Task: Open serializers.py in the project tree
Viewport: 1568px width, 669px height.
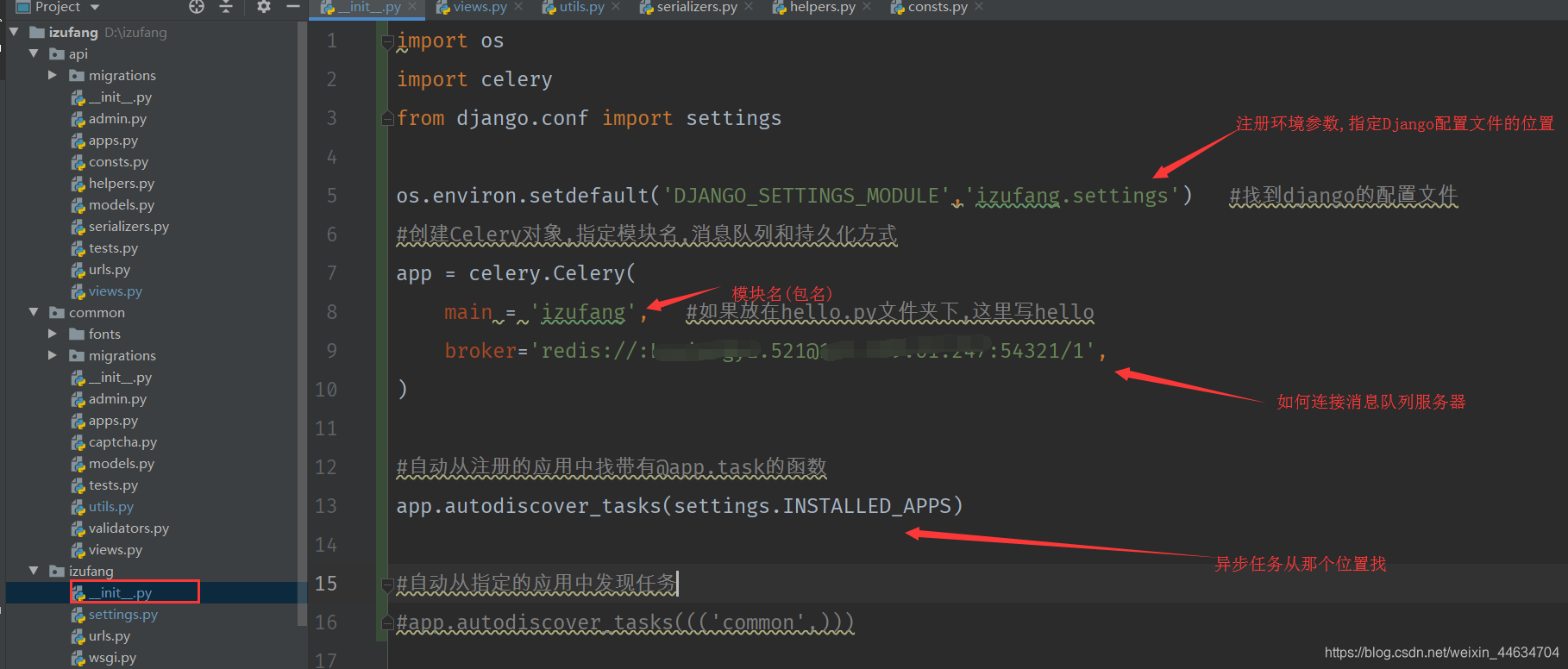Action: coord(129,226)
